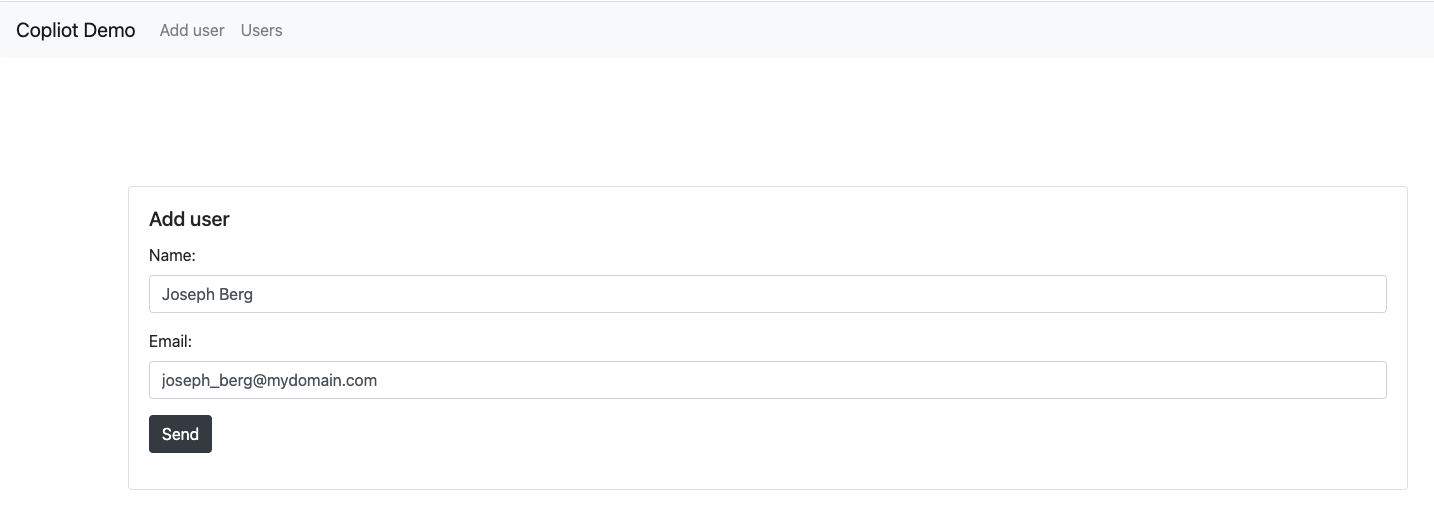Viewport: 1434px width, 518px height.
Task: Click the "Add user" card heading
Action: pos(189,219)
